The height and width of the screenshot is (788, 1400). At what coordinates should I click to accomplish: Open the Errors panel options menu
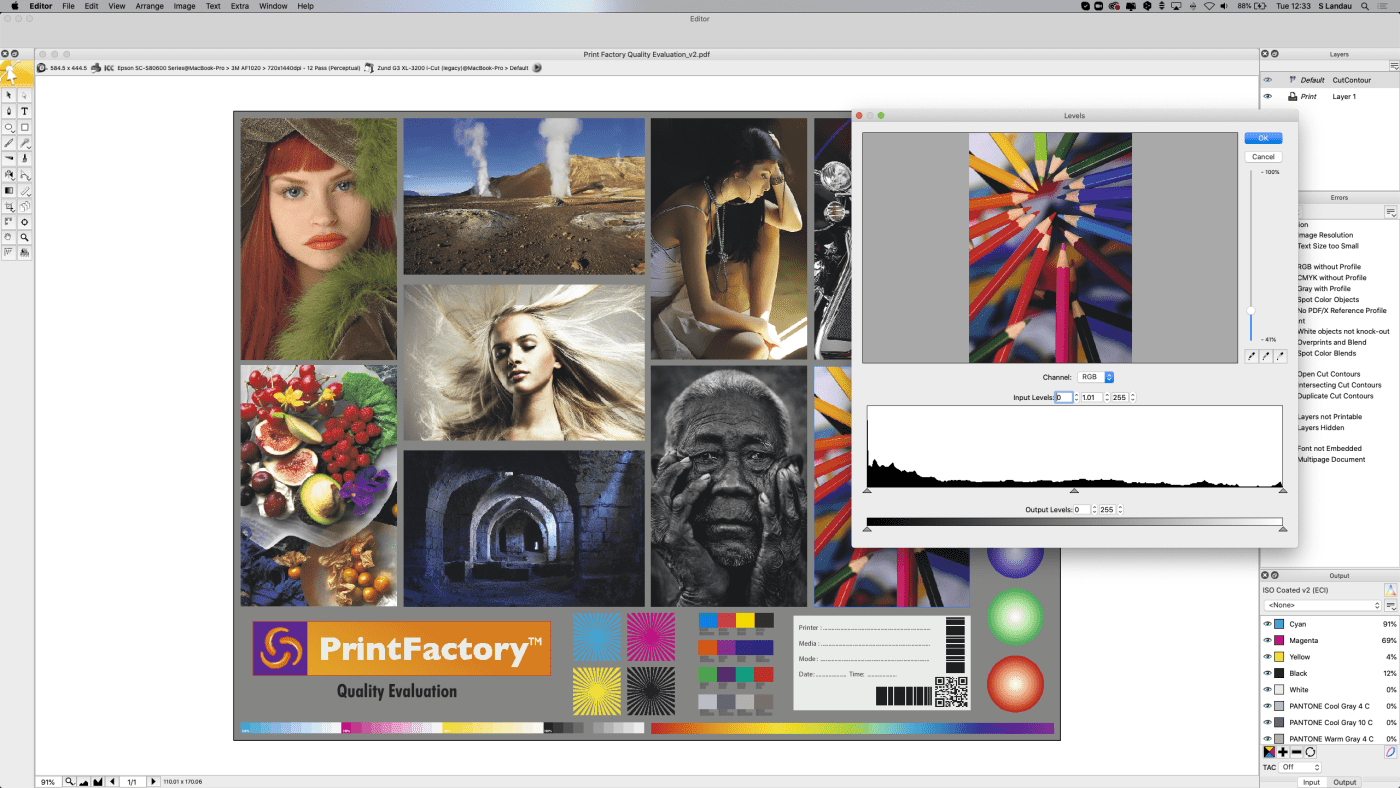[1390, 212]
